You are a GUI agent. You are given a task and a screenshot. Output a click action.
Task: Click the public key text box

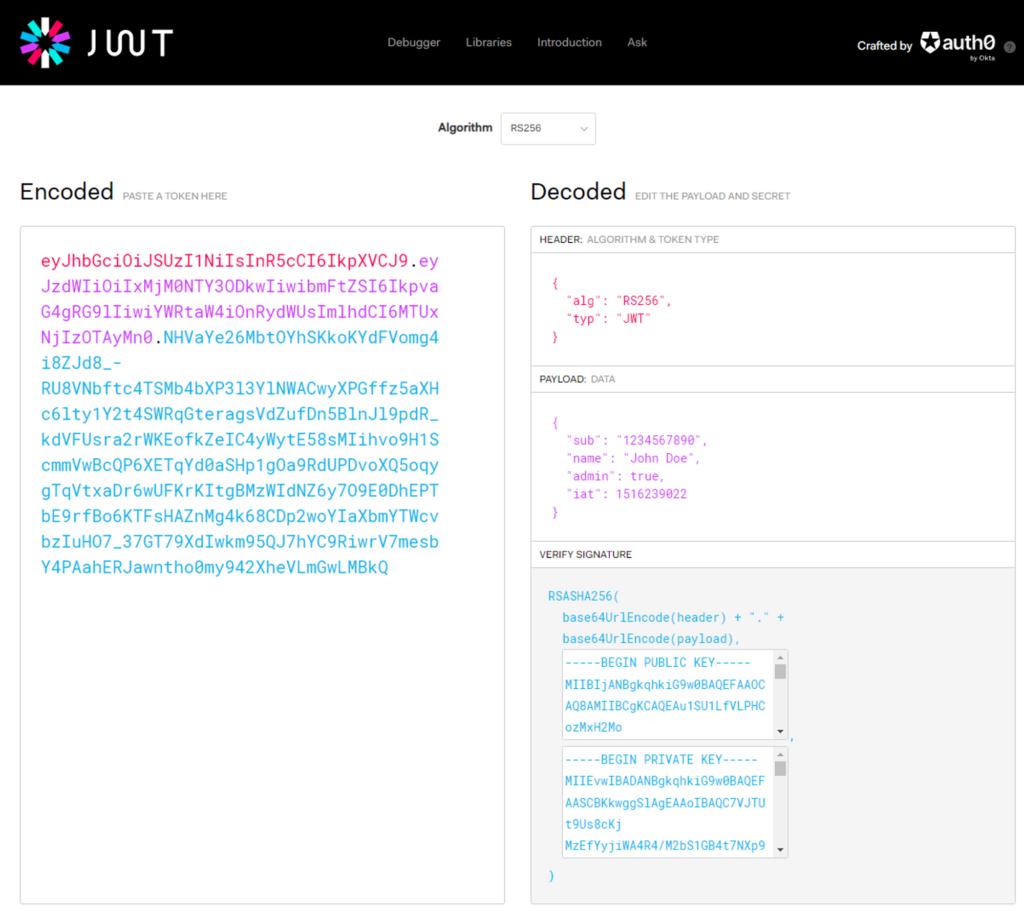coord(665,695)
